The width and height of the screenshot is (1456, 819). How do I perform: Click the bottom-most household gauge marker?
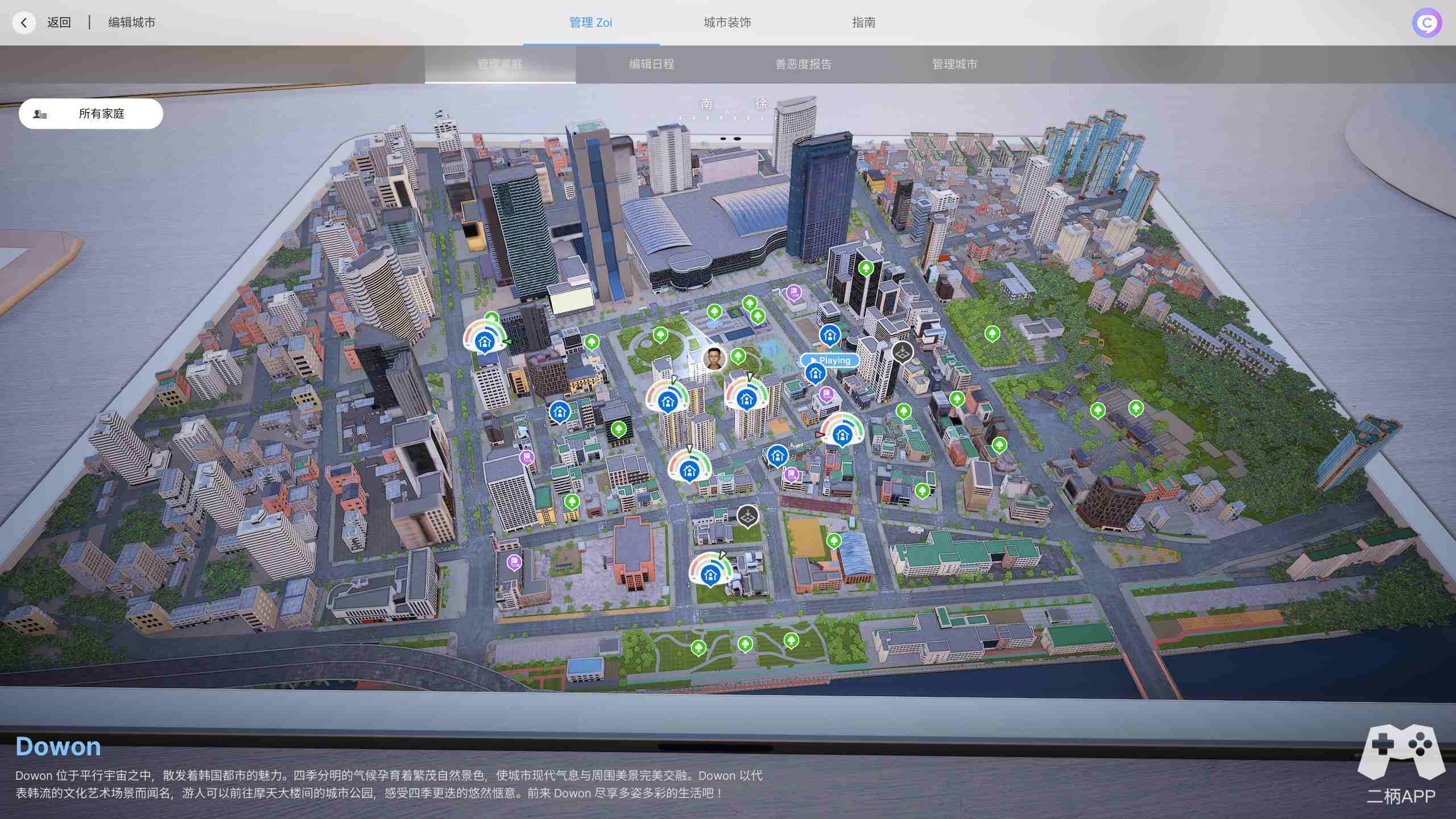tap(710, 574)
